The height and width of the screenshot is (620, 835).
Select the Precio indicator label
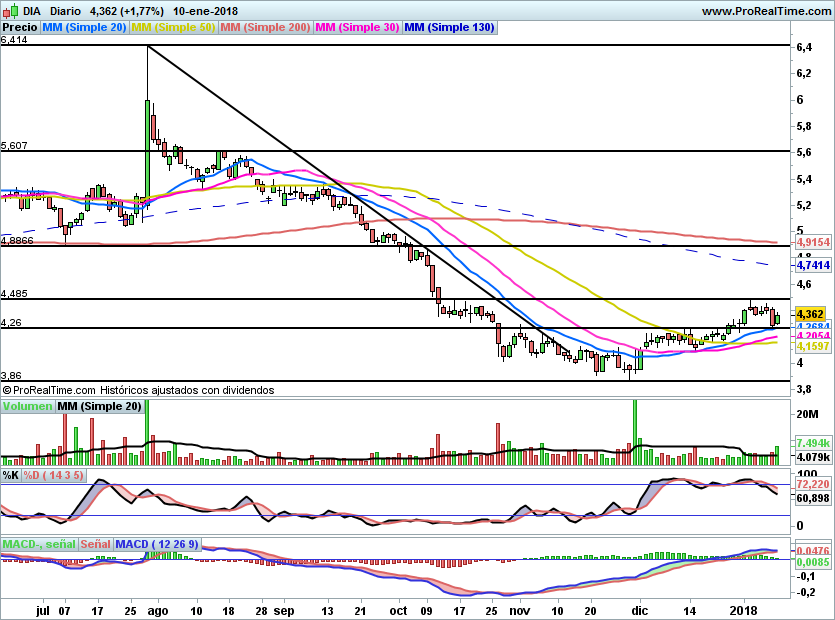[20, 28]
